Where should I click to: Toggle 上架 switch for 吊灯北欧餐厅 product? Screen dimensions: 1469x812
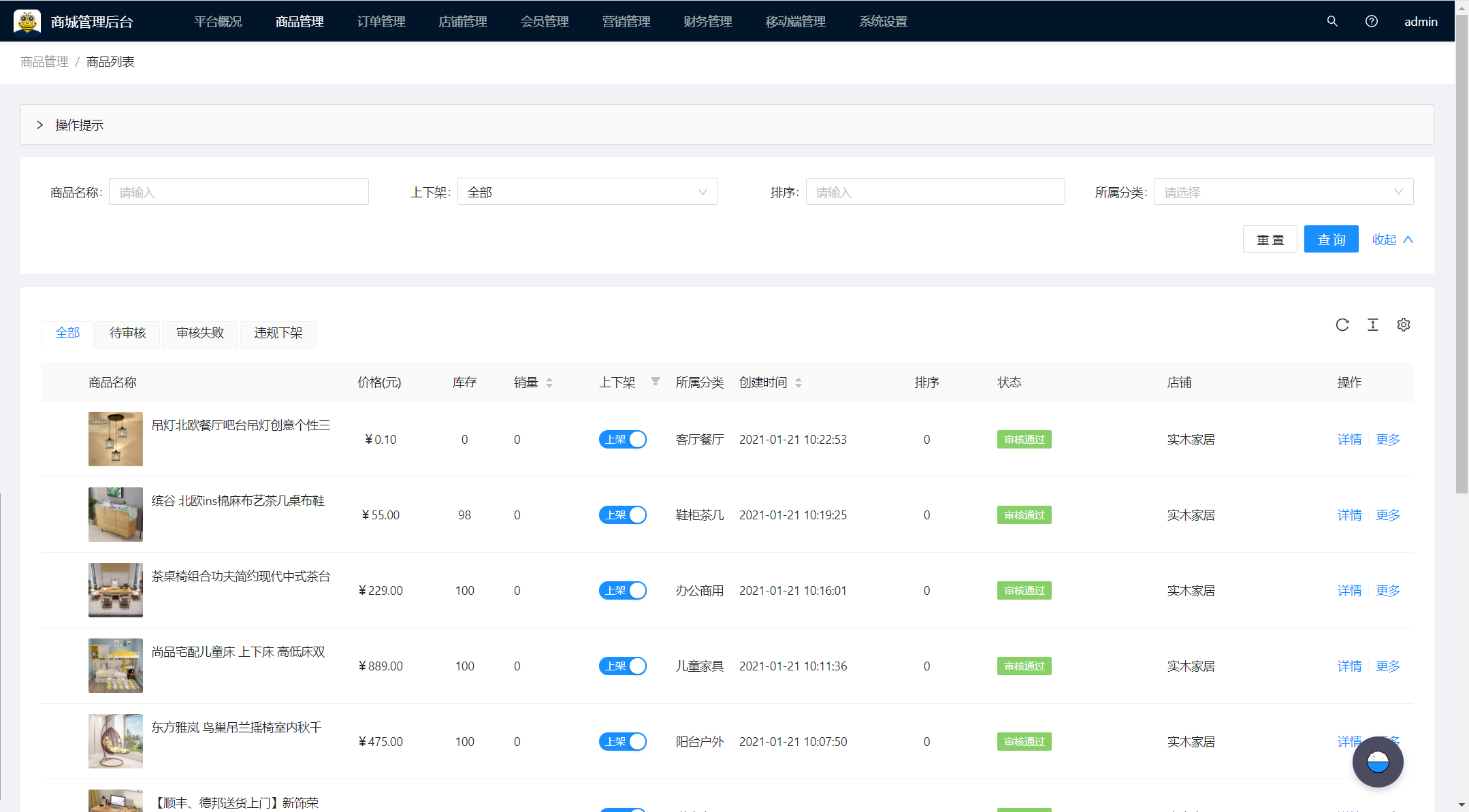tap(623, 440)
